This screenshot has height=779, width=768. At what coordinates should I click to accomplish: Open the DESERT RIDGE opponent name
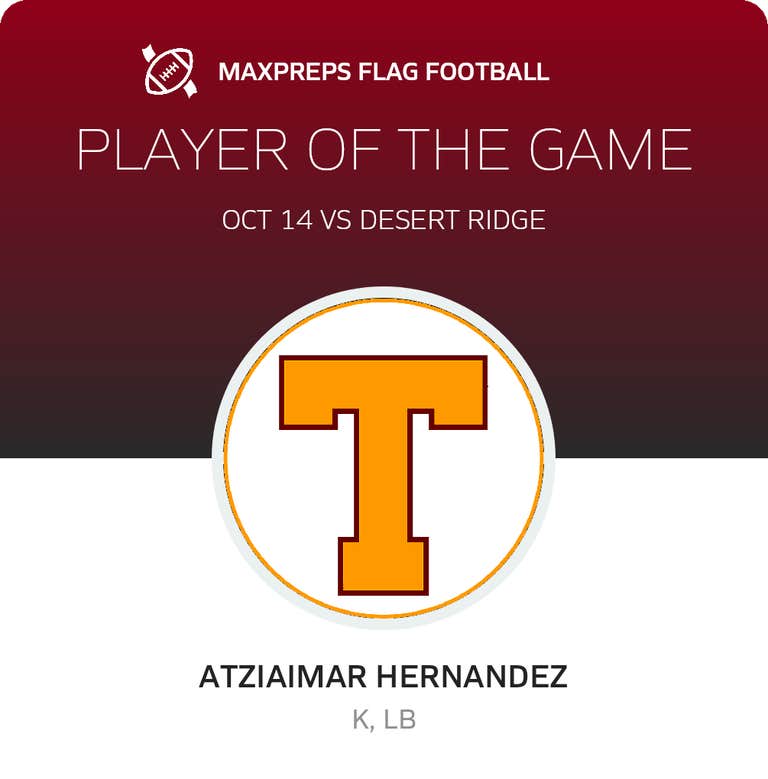coord(452,219)
